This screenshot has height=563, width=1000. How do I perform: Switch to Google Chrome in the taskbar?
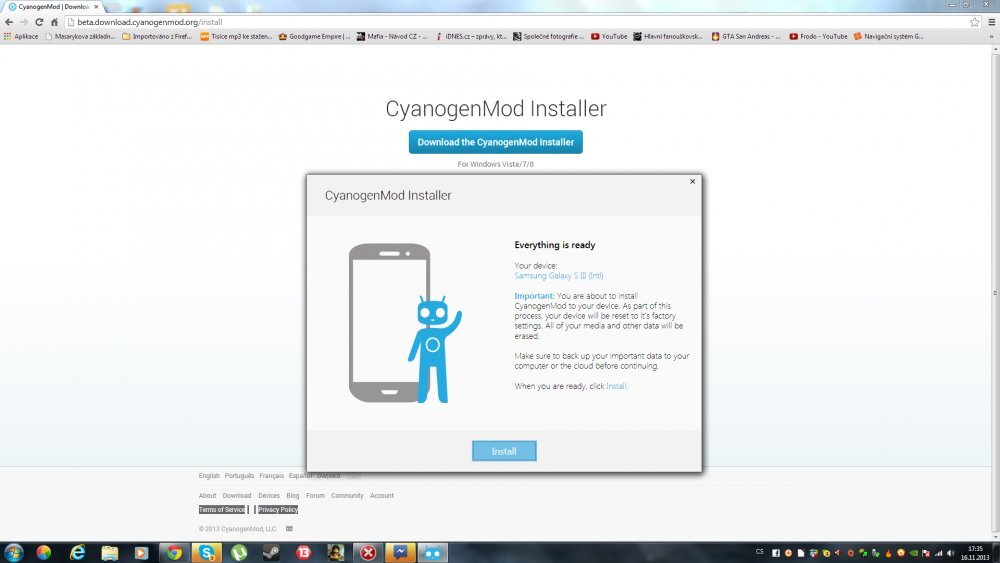[x=173, y=552]
